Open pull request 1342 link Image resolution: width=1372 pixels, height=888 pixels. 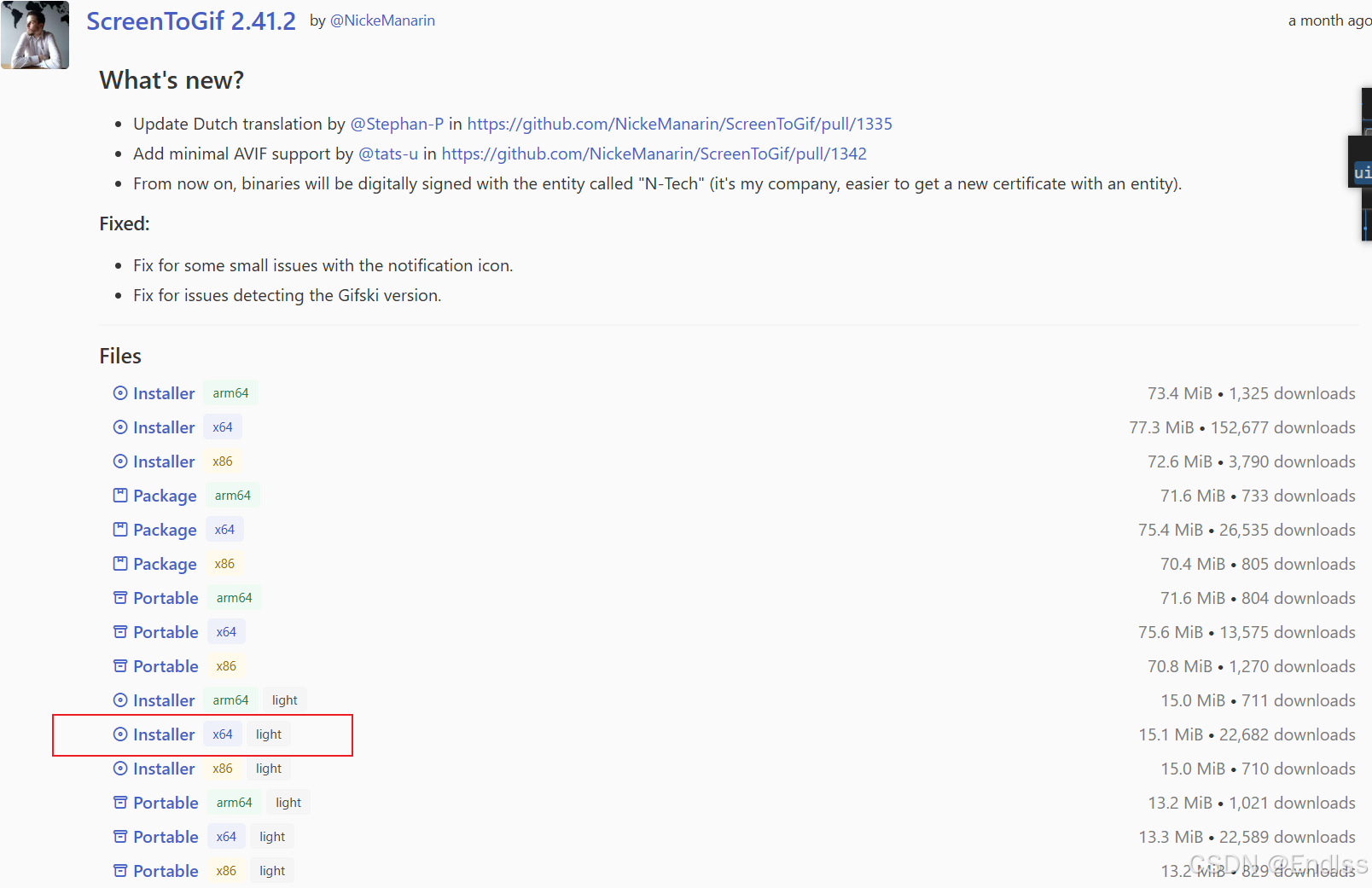(654, 154)
